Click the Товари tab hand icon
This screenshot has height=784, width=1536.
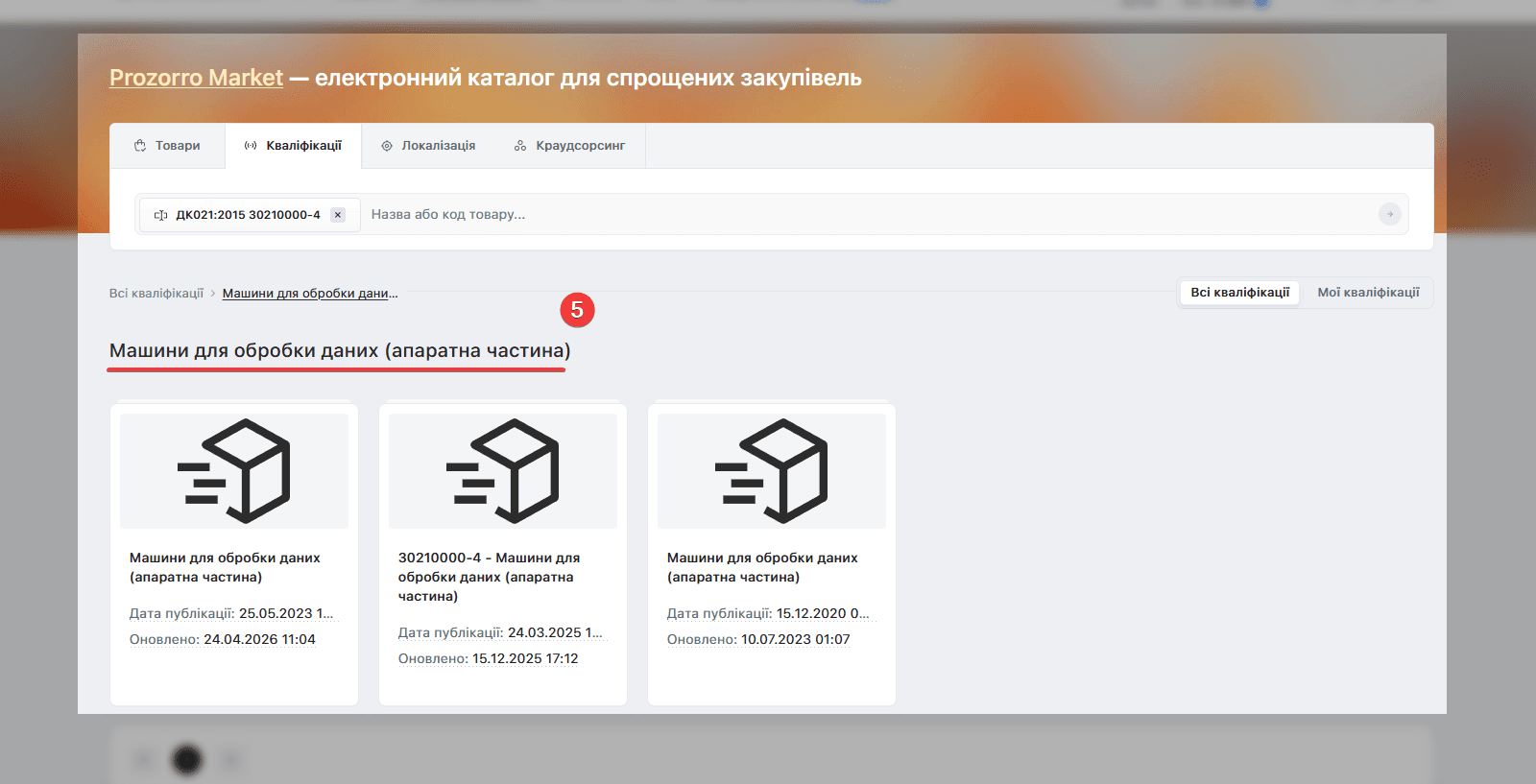pos(140,146)
